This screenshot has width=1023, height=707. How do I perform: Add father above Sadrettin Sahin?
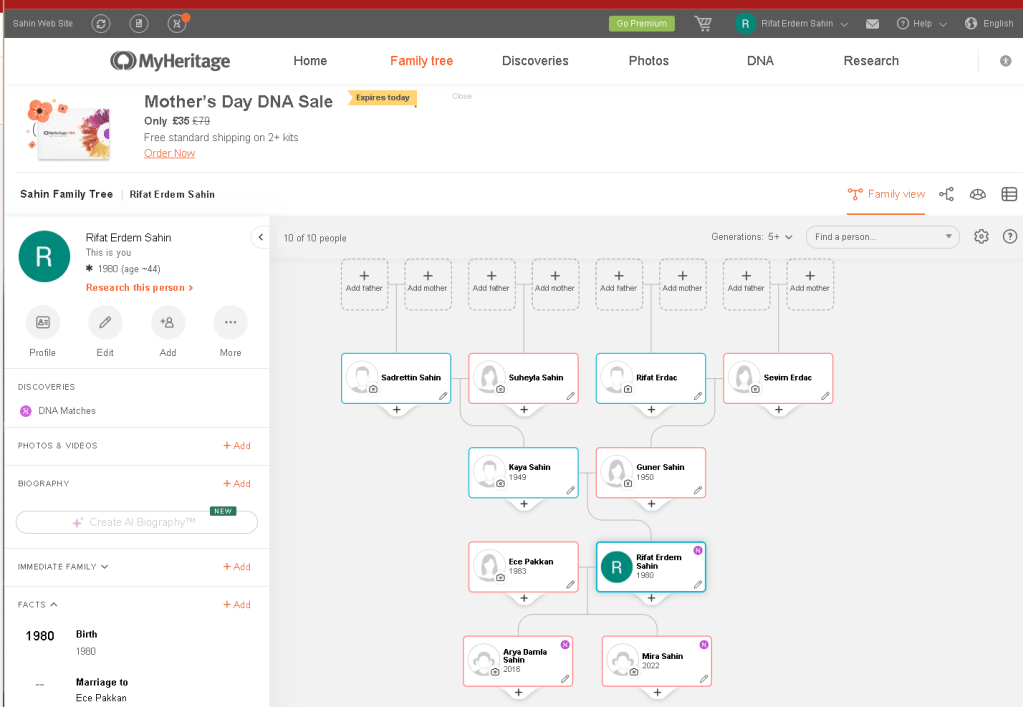pyautogui.click(x=364, y=284)
